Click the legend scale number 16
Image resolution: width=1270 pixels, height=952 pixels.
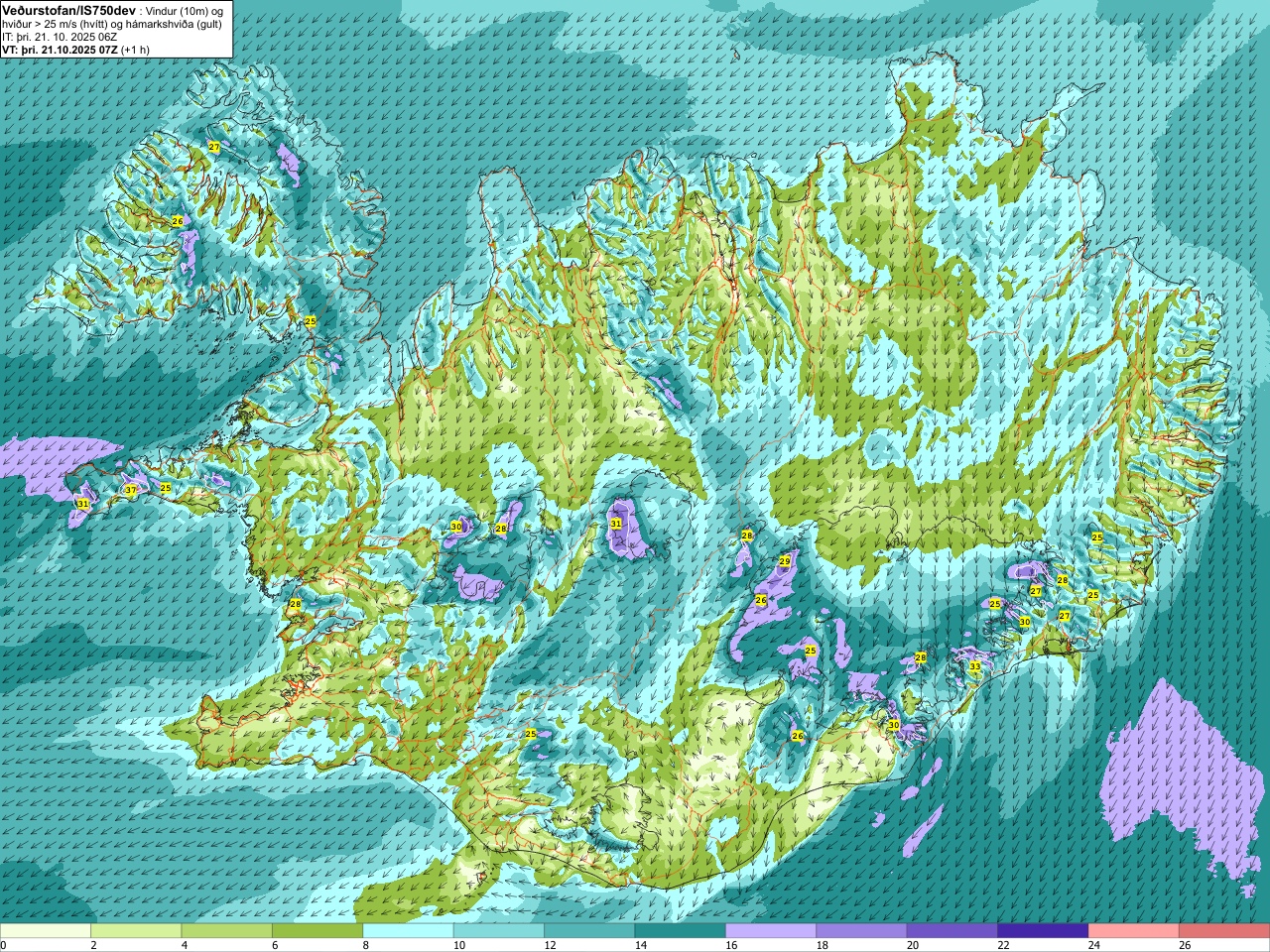click(731, 946)
